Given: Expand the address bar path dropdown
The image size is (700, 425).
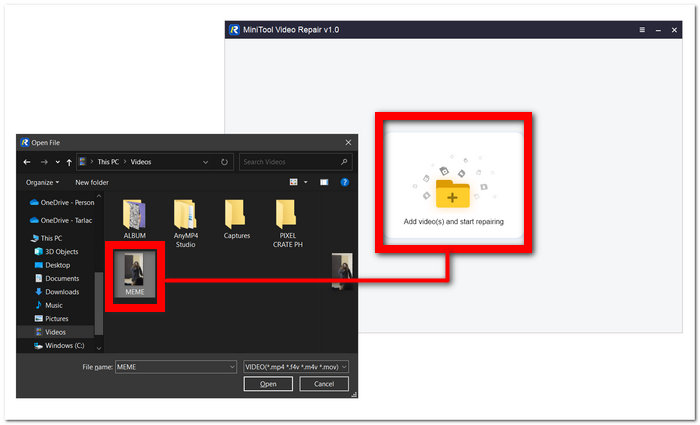Looking at the screenshot, I should (x=205, y=162).
